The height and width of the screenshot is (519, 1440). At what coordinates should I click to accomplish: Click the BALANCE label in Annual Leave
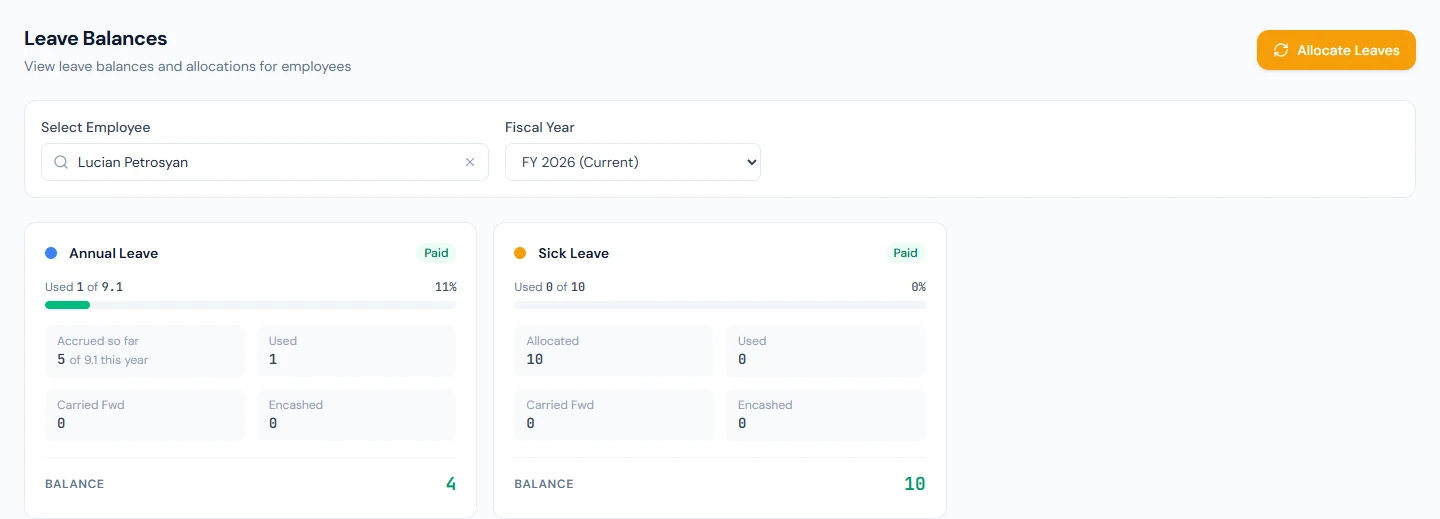[75, 484]
